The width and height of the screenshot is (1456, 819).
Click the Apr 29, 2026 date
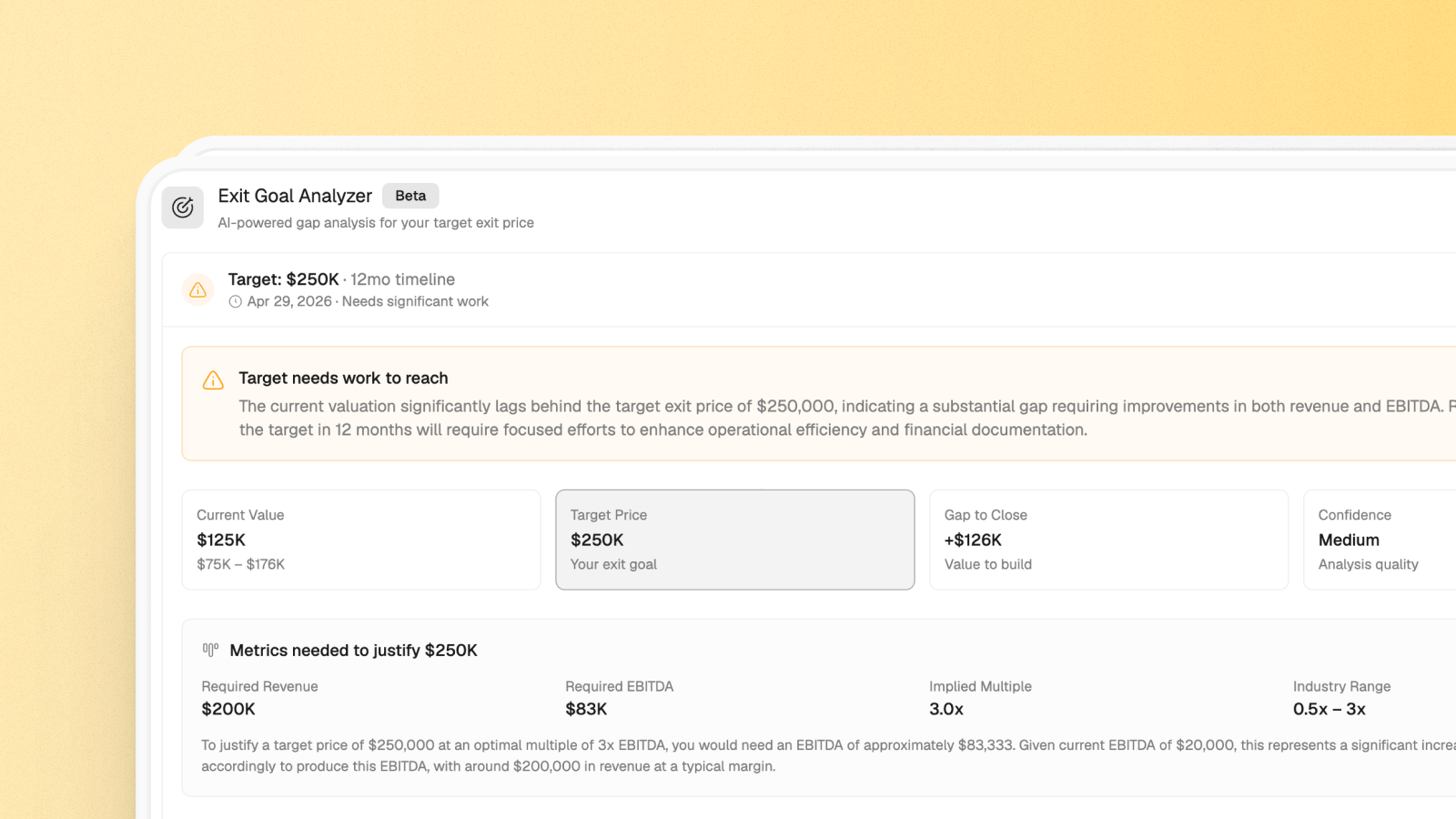click(289, 301)
